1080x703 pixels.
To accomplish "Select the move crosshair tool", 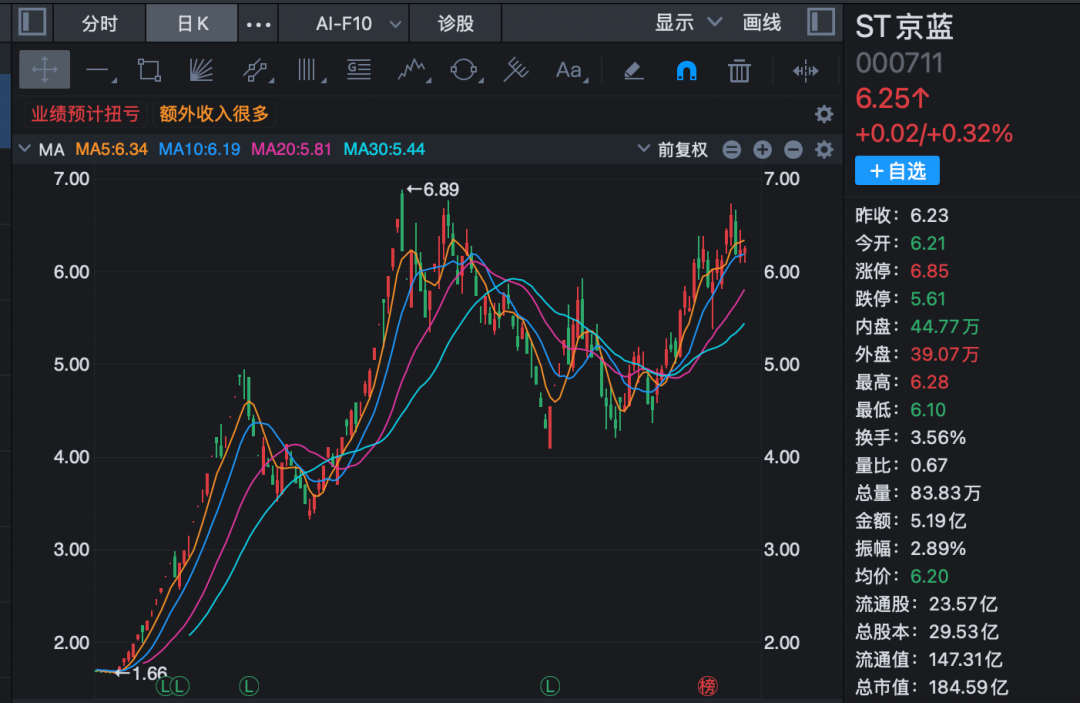I will (x=45, y=70).
